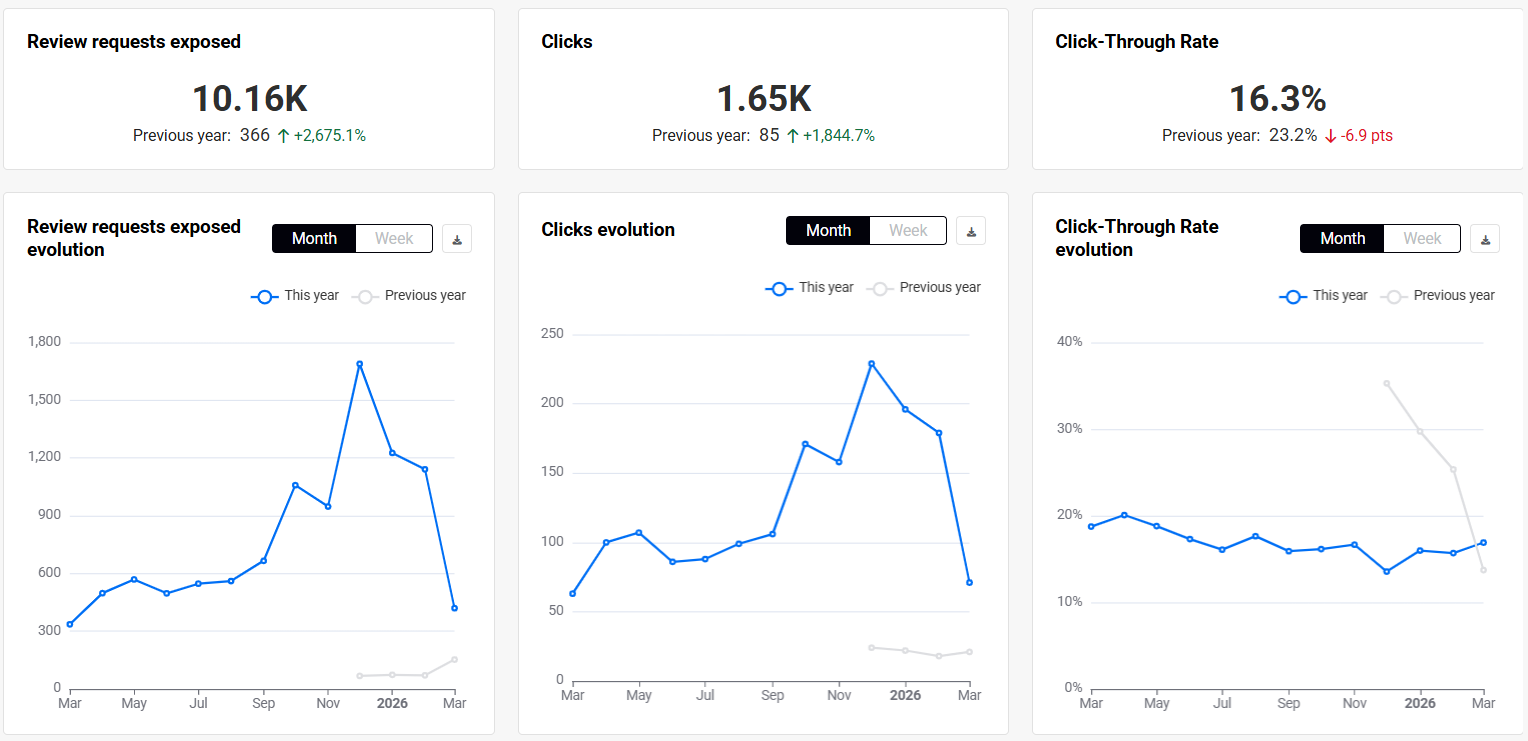The height and width of the screenshot is (741, 1528).
Task: Toggle This year legend in Click-Through Rate chart
Action: click(x=1324, y=296)
